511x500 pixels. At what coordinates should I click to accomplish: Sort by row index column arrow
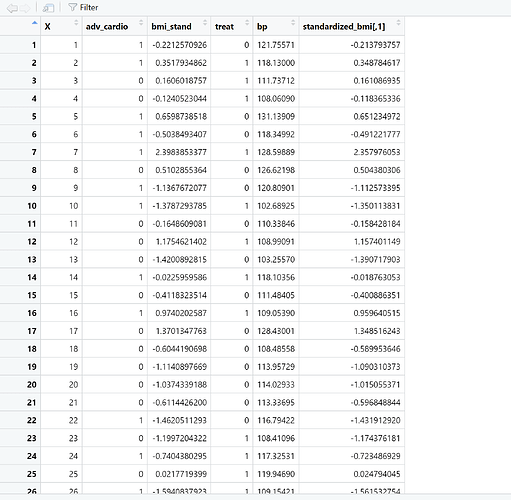34,23
